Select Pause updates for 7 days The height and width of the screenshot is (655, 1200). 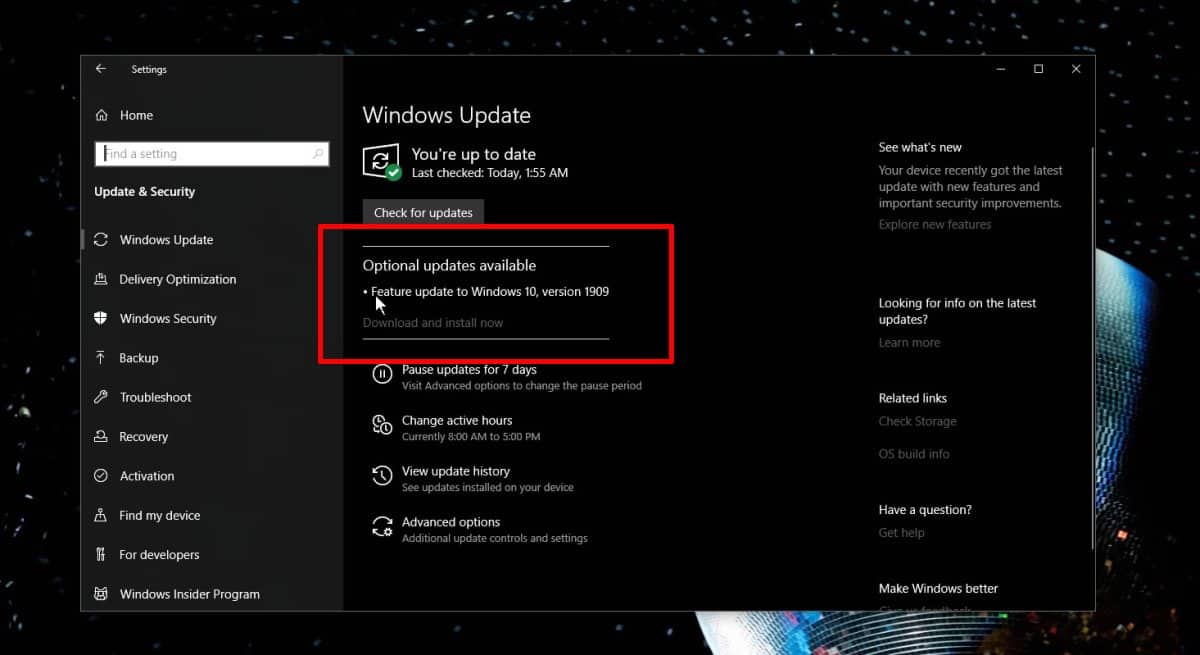[469, 370]
